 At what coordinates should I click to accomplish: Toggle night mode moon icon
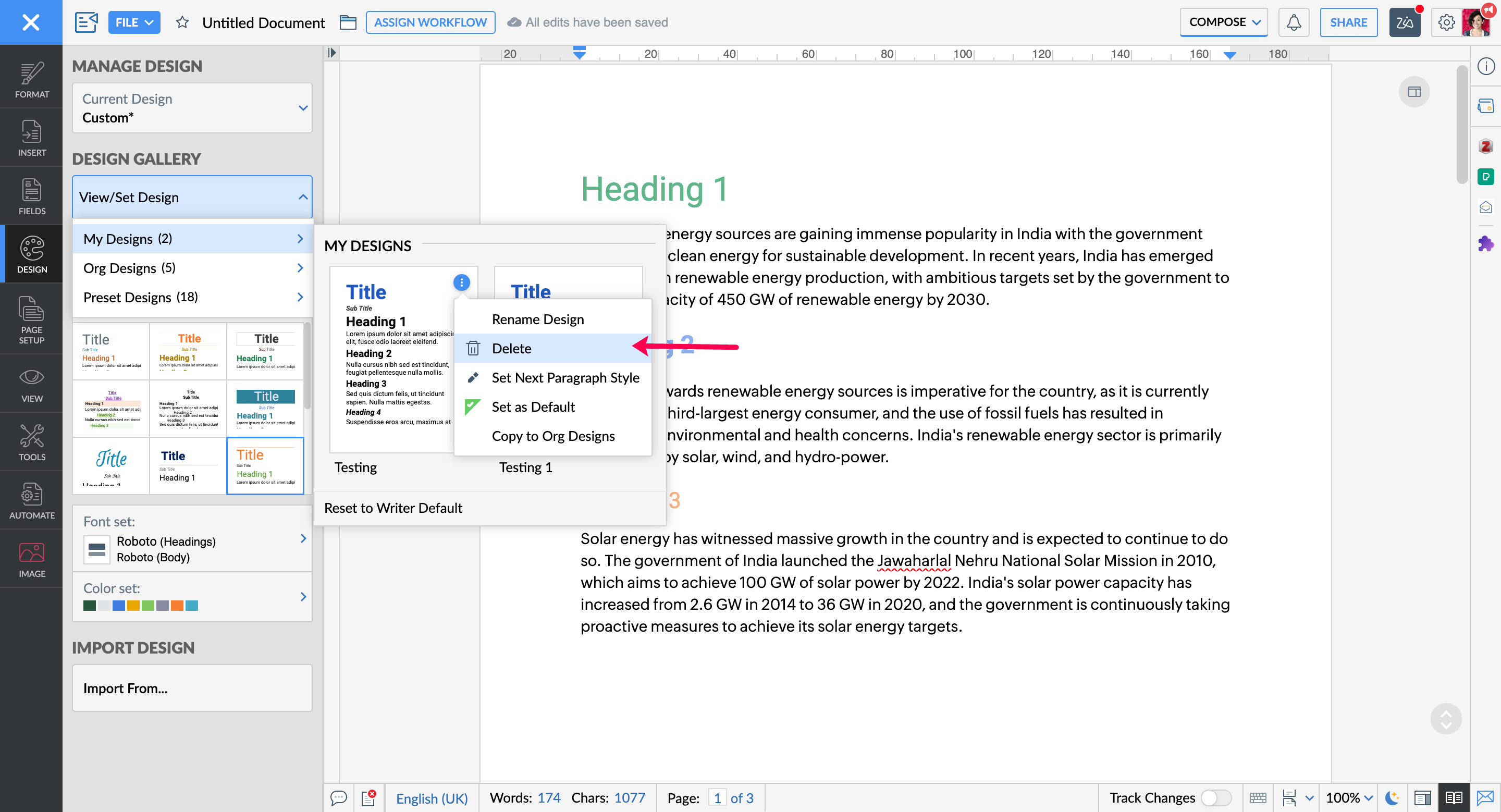1392,797
